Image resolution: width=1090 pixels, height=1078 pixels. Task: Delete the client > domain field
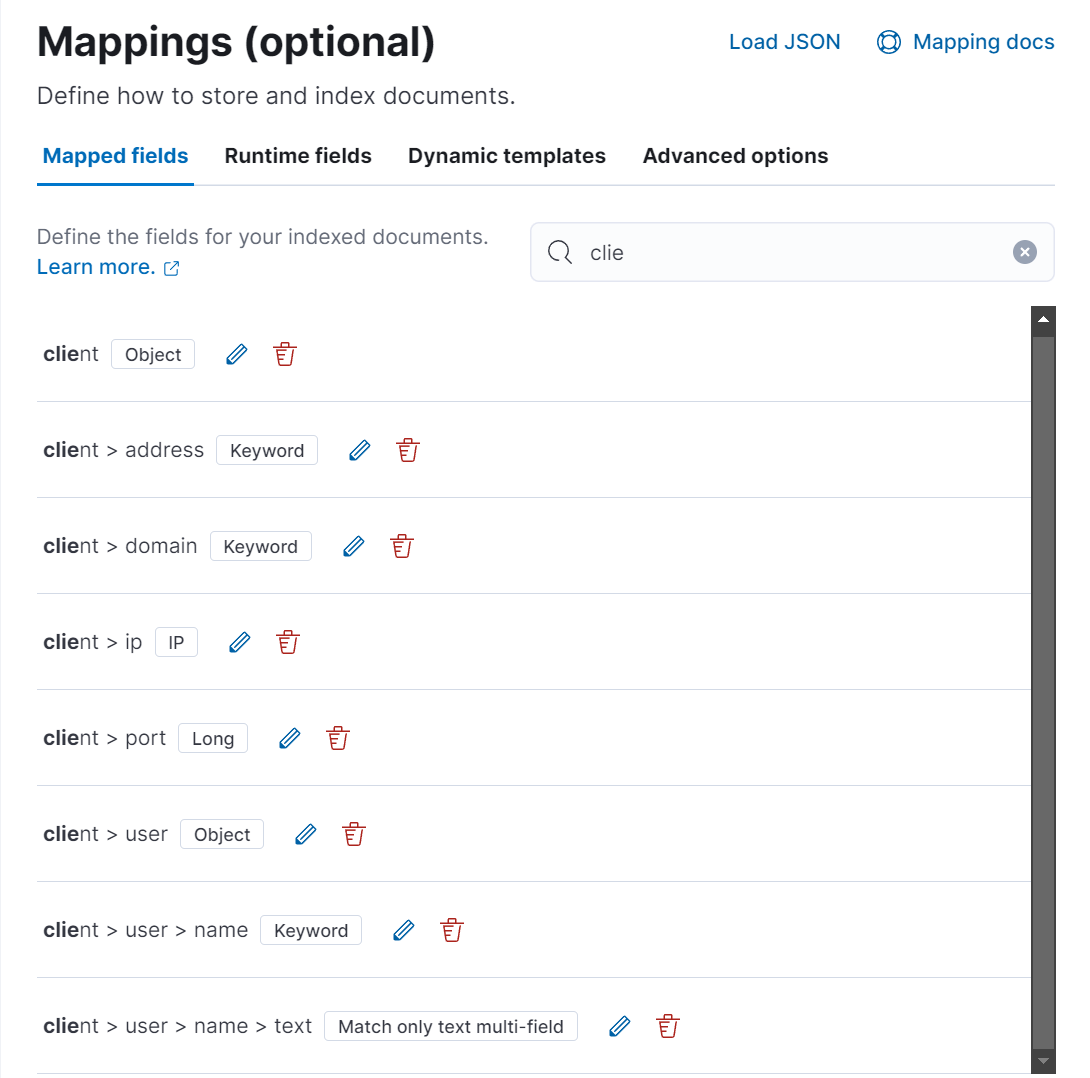pyautogui.click(x=401, y=546)
